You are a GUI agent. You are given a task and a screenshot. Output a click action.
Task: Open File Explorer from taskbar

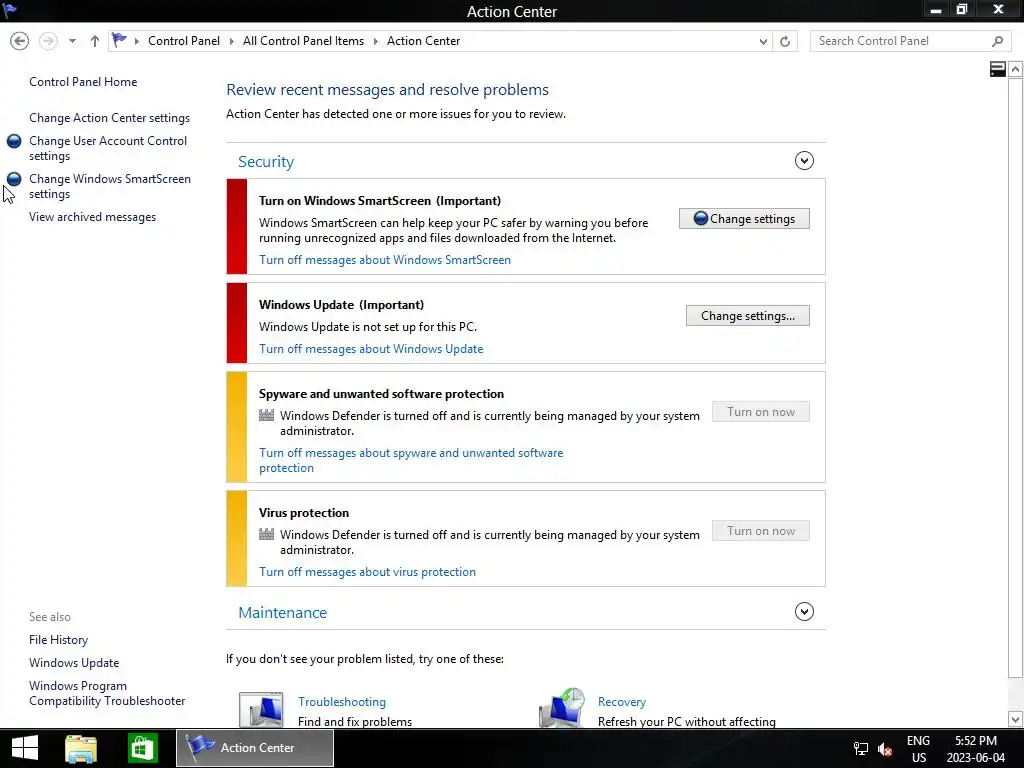tap(81, 748)
